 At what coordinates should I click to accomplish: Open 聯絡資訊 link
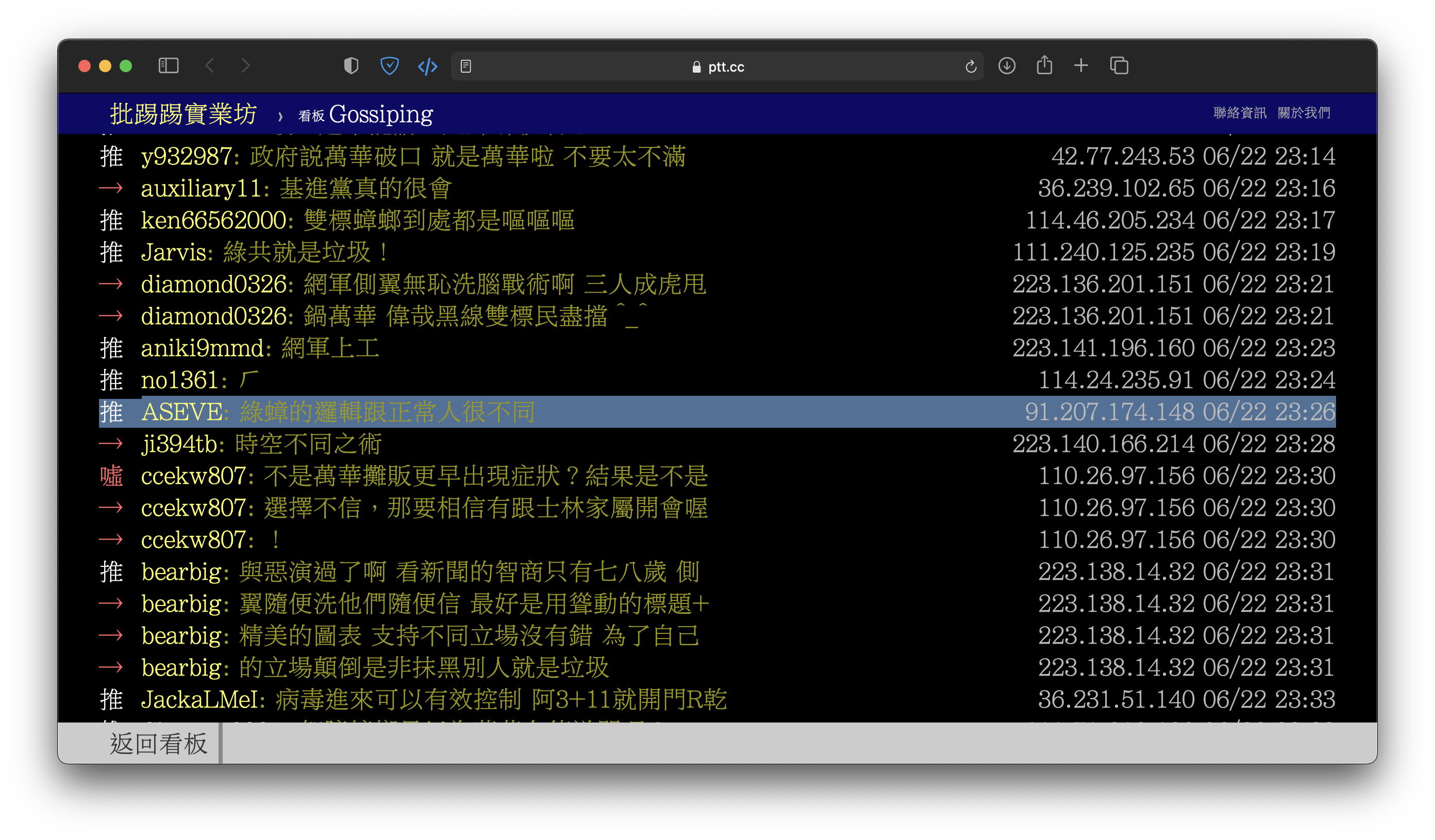(x=1240, y=113)
